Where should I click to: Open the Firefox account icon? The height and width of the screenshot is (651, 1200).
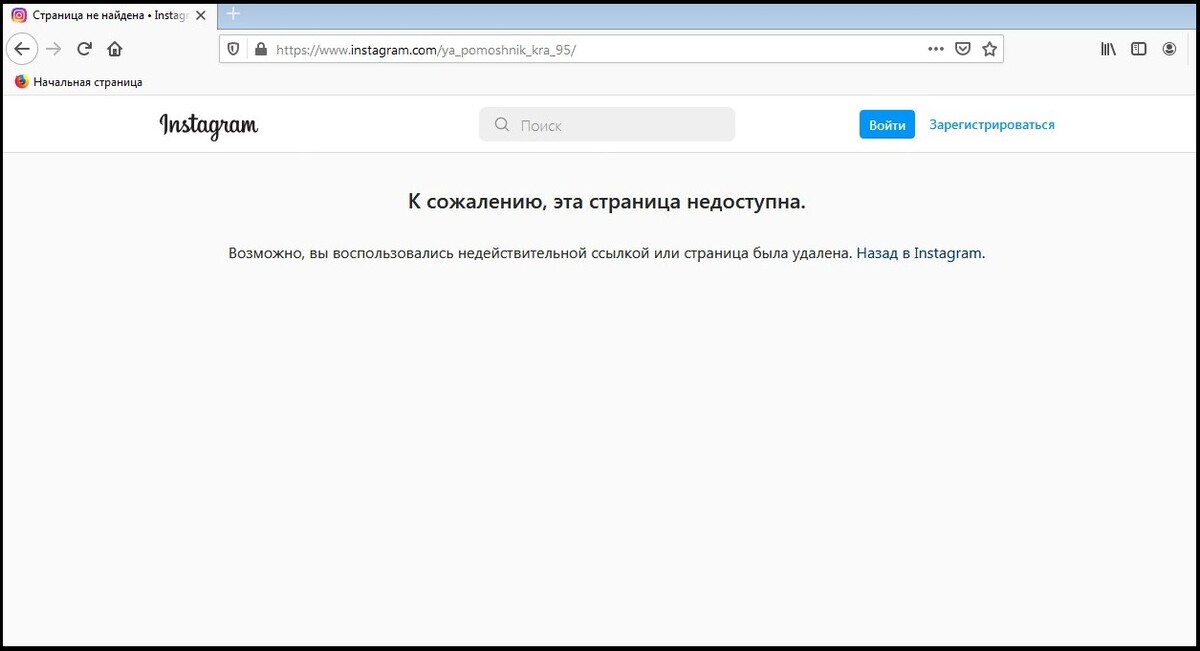pyautogui.click(x=1169, y=48)
